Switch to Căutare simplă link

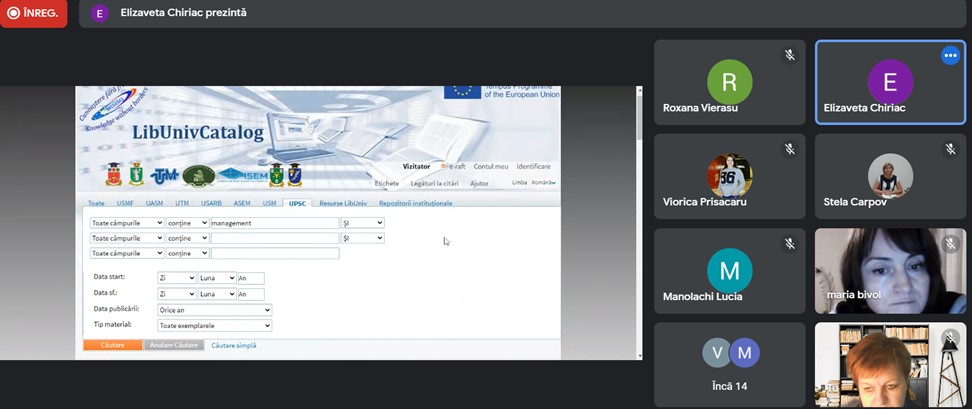pyautogui.click(x=234, y=345)
